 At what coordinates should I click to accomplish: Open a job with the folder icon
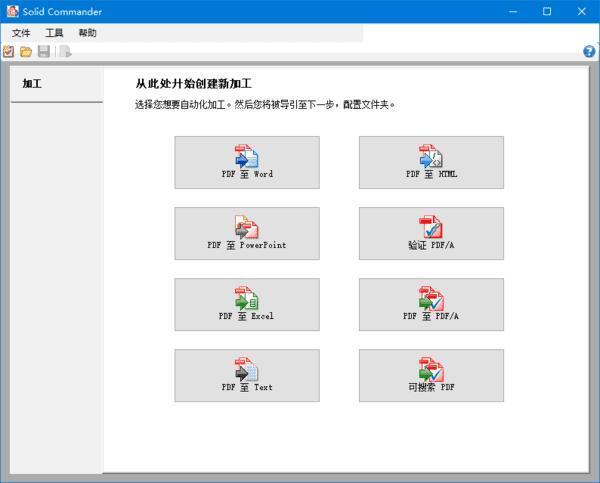point(26,51)
